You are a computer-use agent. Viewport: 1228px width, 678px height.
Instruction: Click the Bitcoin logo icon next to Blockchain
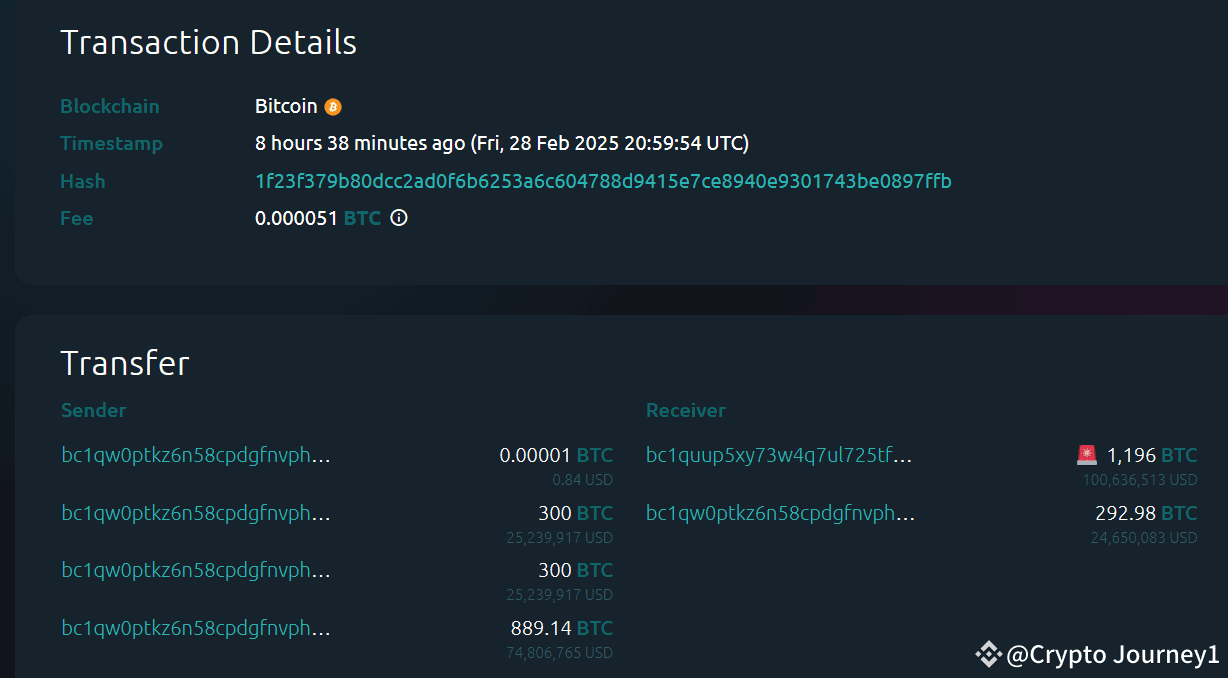pos(333,106)
